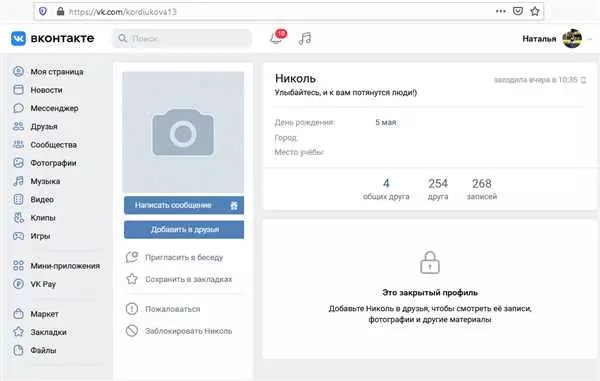
Task: Click the search magnifier icon
Action: click(122, 38)
